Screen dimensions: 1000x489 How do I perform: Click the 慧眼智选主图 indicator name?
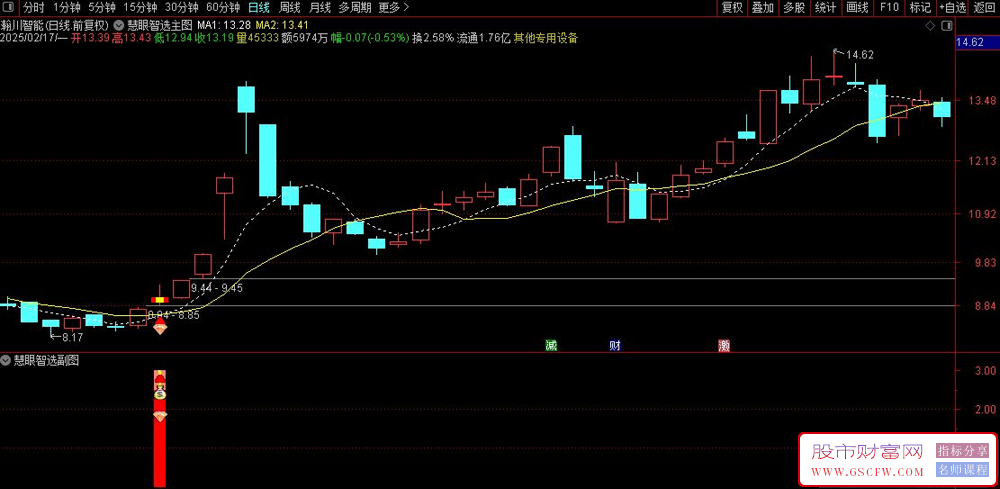tap(159, 25)
